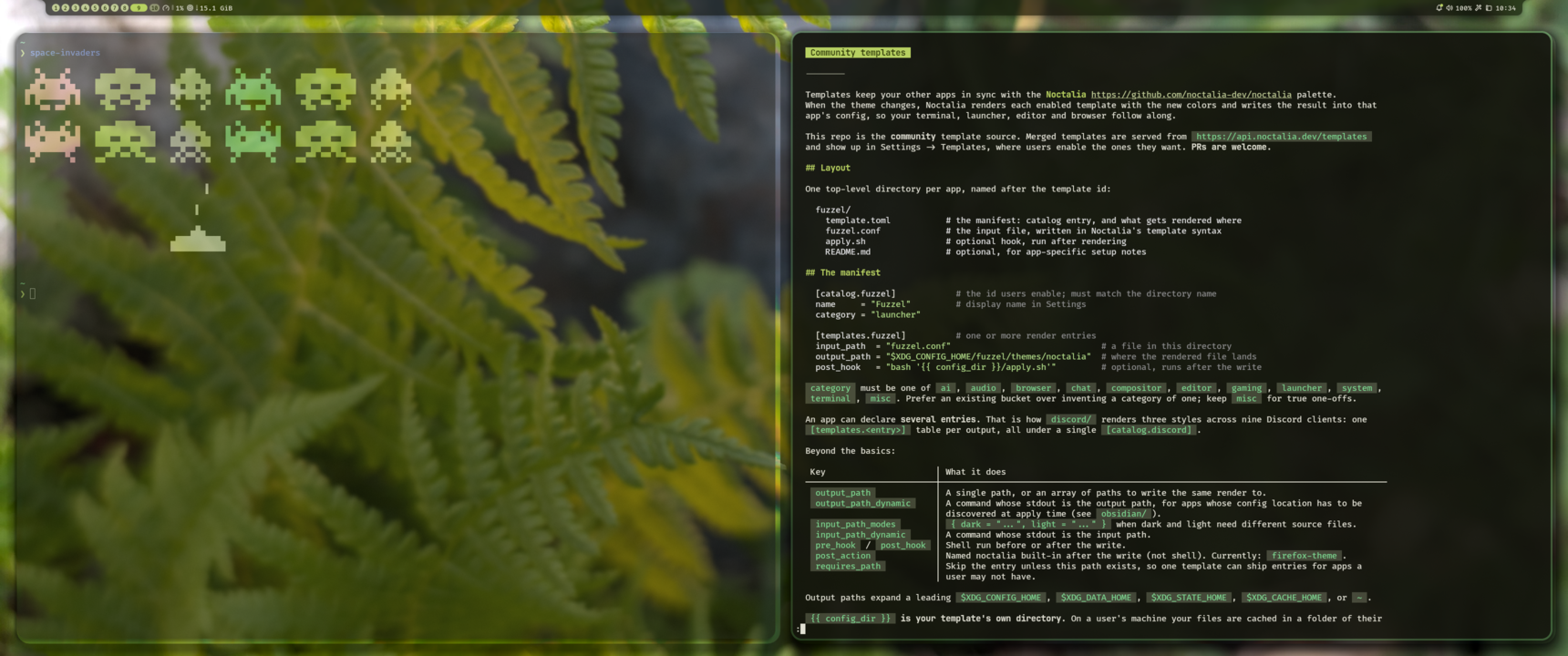Click the "output_path" key in the table
Image resolution: width=1568 pixels, height=656 pixels.
pos(842,493)
